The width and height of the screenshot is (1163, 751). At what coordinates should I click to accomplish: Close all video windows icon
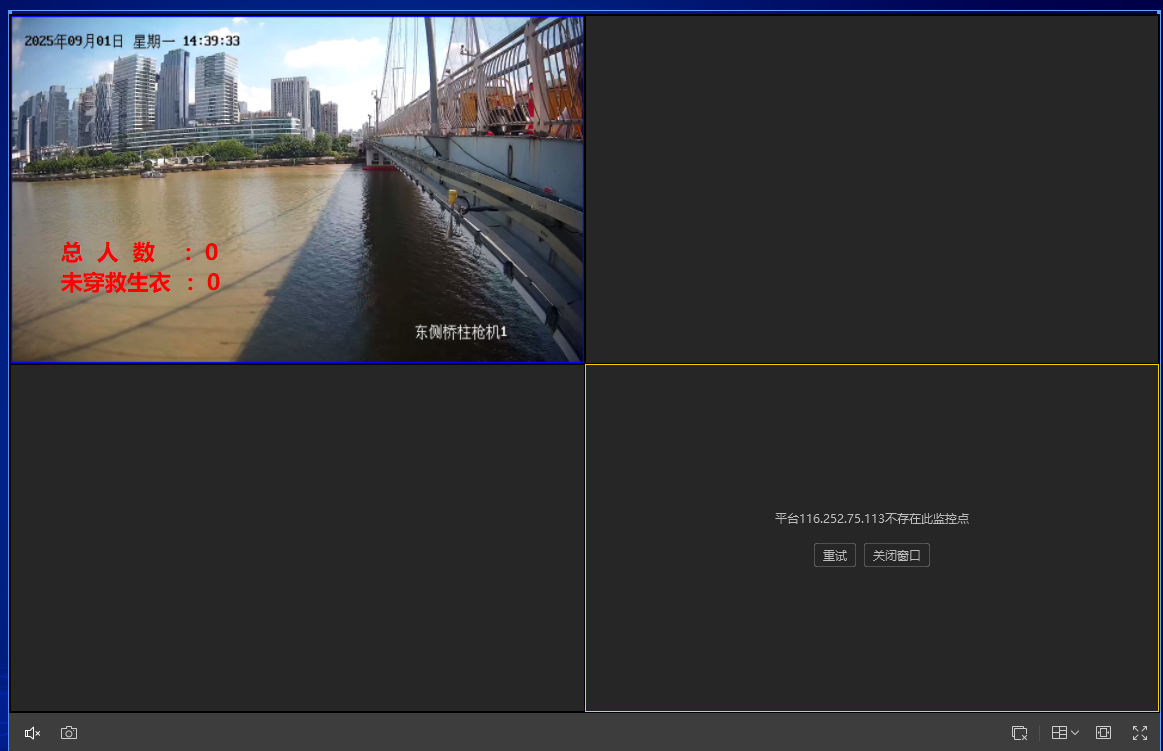[x=1019, y=732]
